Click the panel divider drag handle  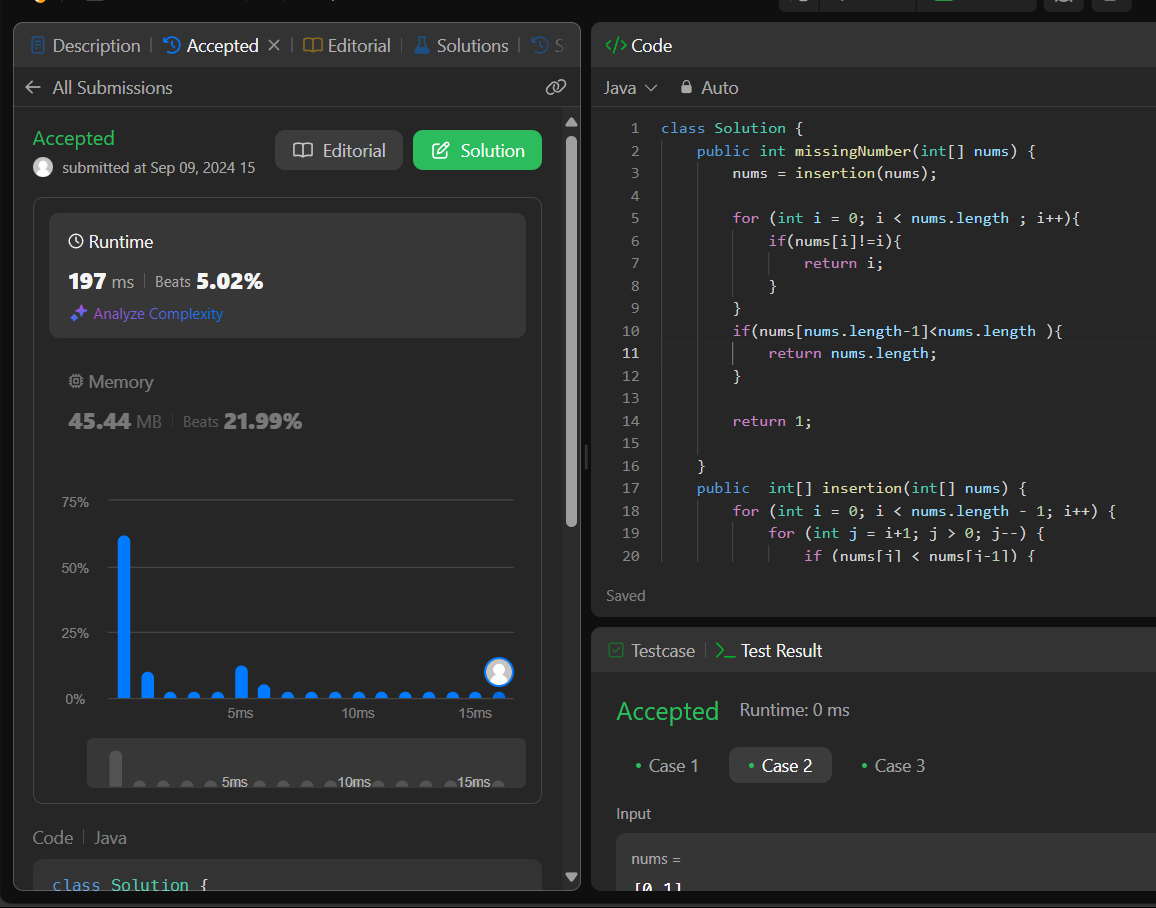586,457
